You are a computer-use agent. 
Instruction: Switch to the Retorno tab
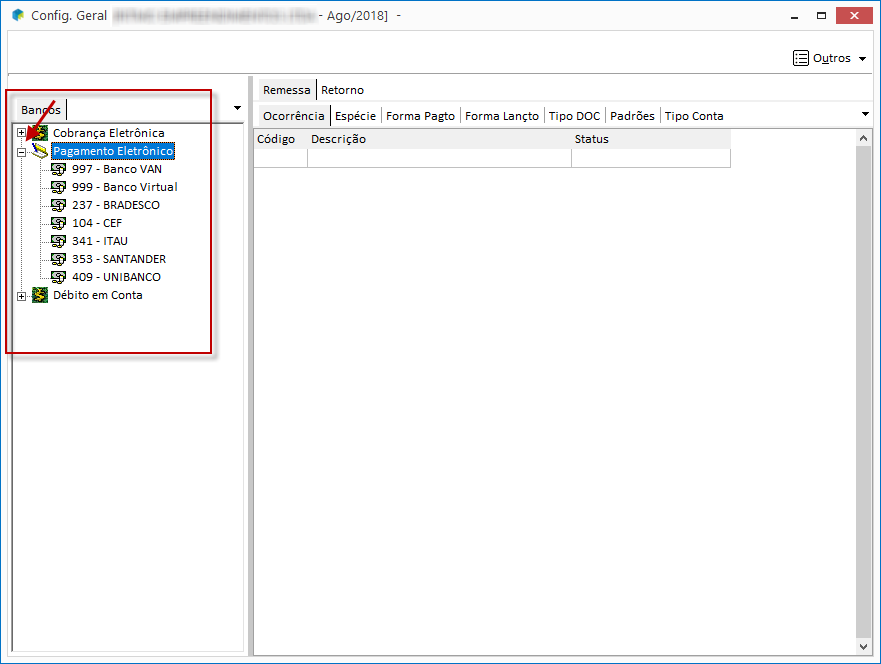(x=342, y=90)
